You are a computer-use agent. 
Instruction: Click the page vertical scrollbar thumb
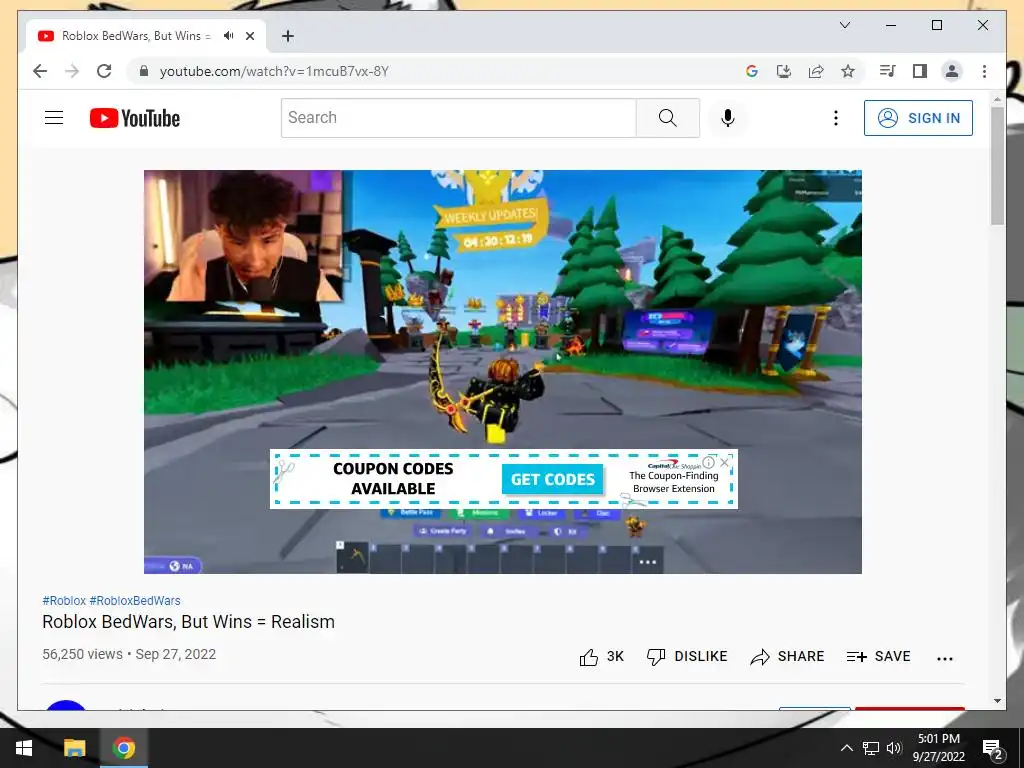997,165
